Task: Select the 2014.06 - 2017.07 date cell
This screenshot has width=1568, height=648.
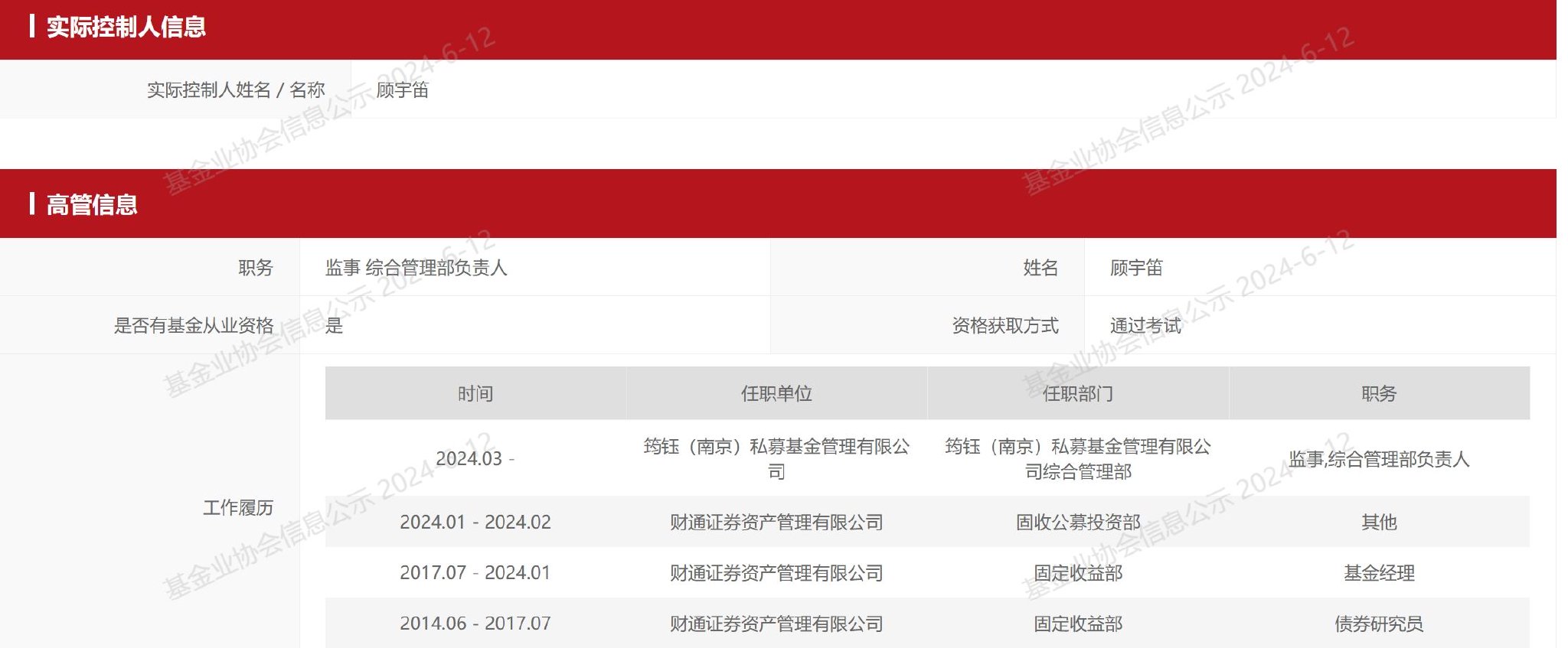Action: [475, 624]
